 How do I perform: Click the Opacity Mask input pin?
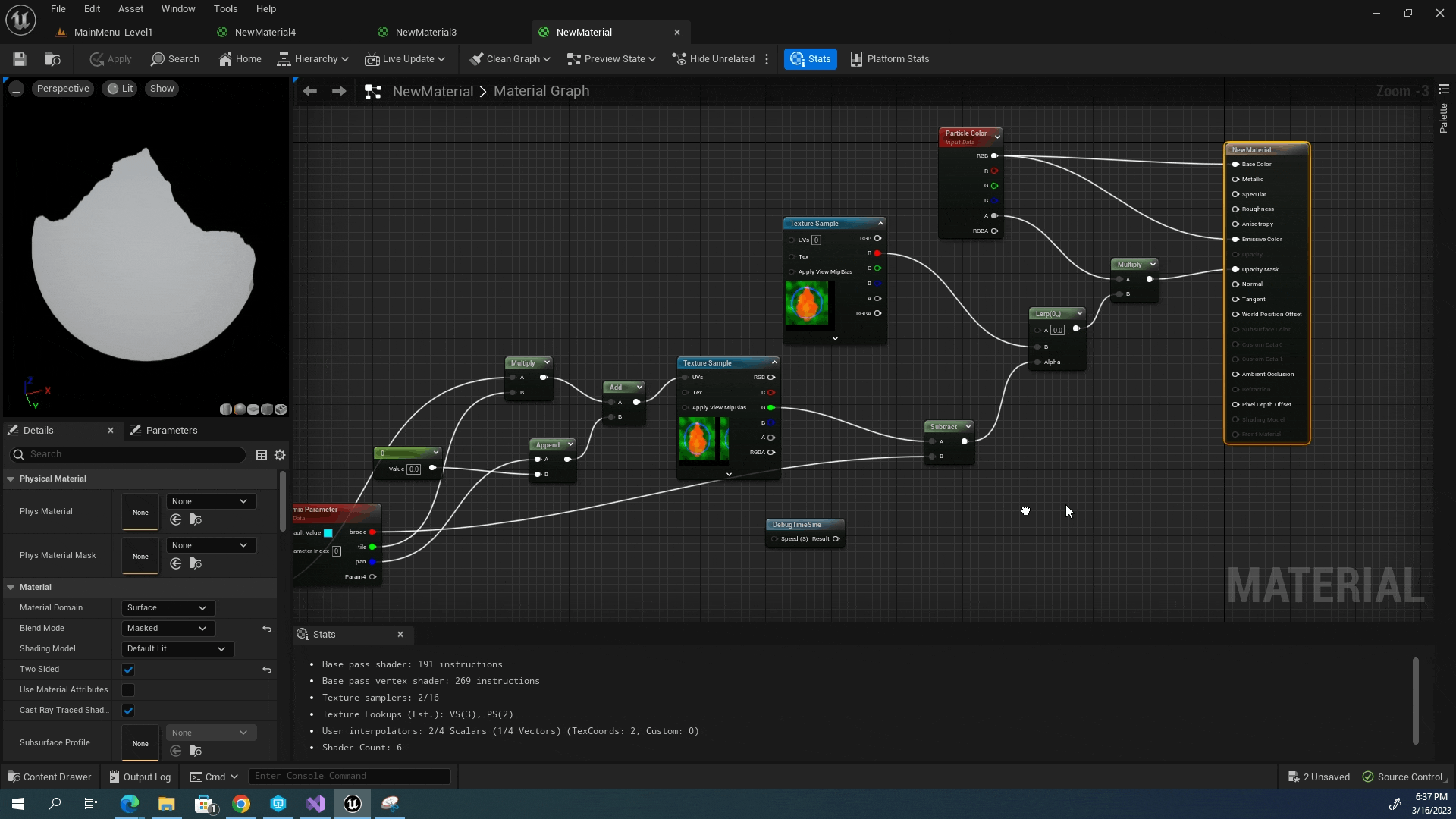click(1235, 269)
